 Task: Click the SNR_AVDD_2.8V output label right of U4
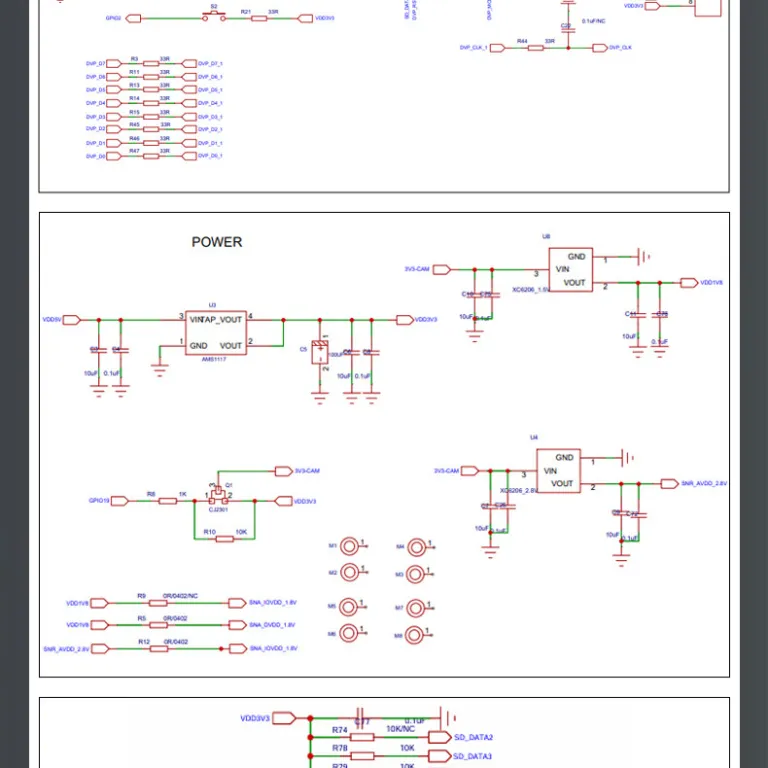point(704,483)
